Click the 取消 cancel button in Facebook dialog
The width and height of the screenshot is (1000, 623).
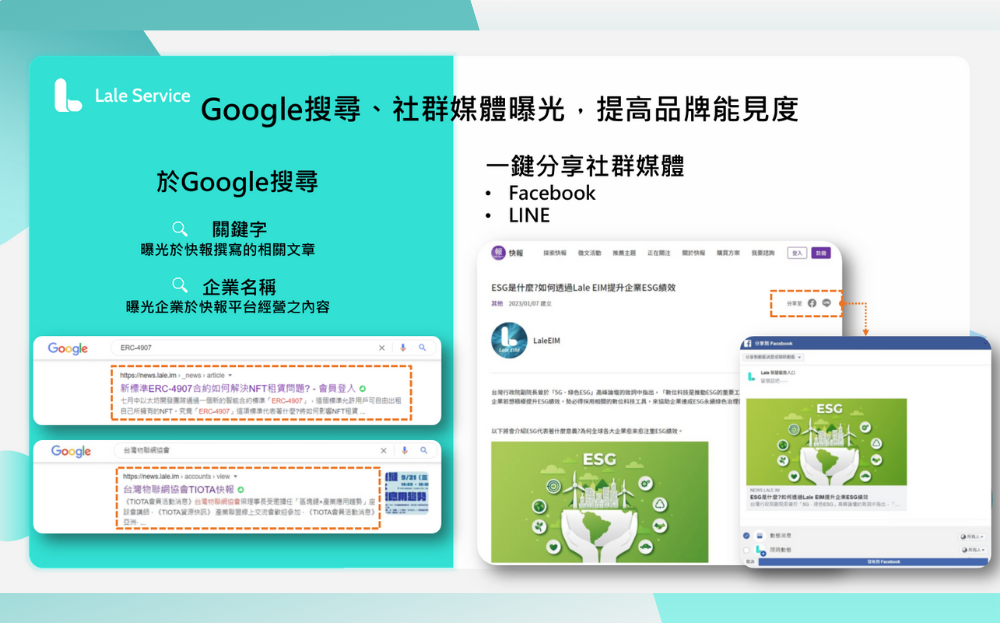pyautogui.click(x=750, y=562)
